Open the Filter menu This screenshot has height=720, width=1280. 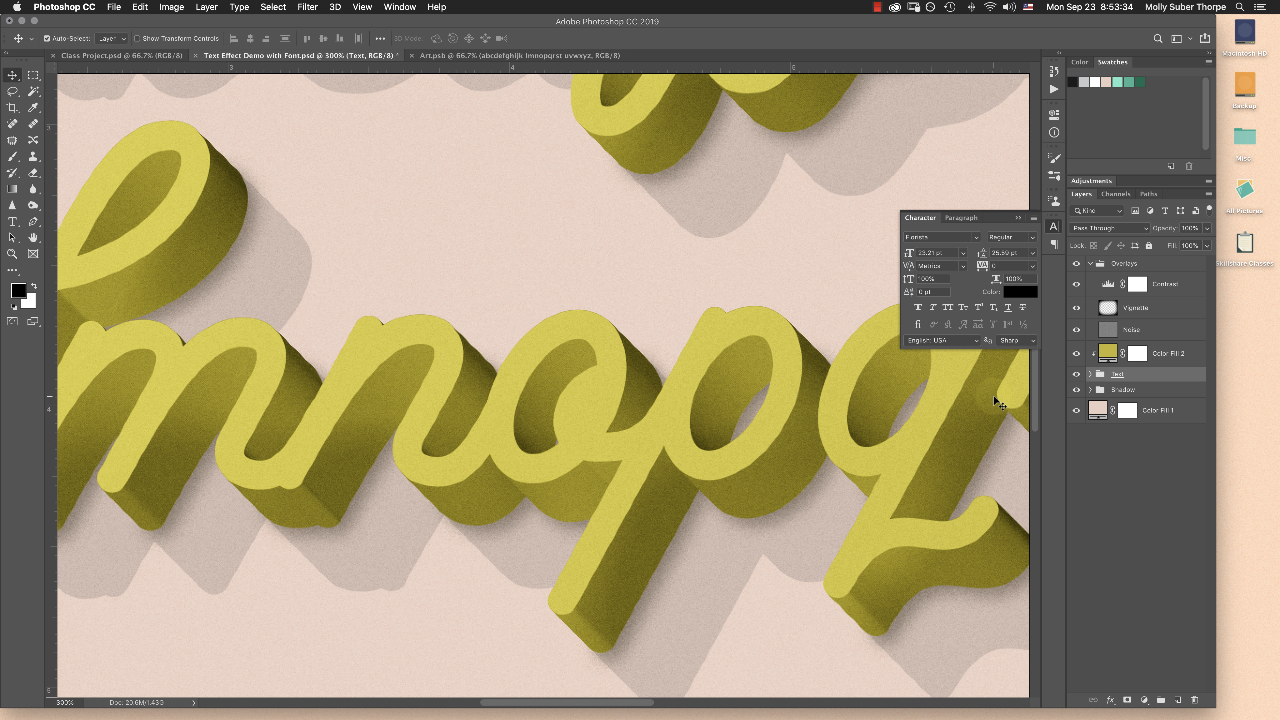pyautogui.click(x=307, y=7)
